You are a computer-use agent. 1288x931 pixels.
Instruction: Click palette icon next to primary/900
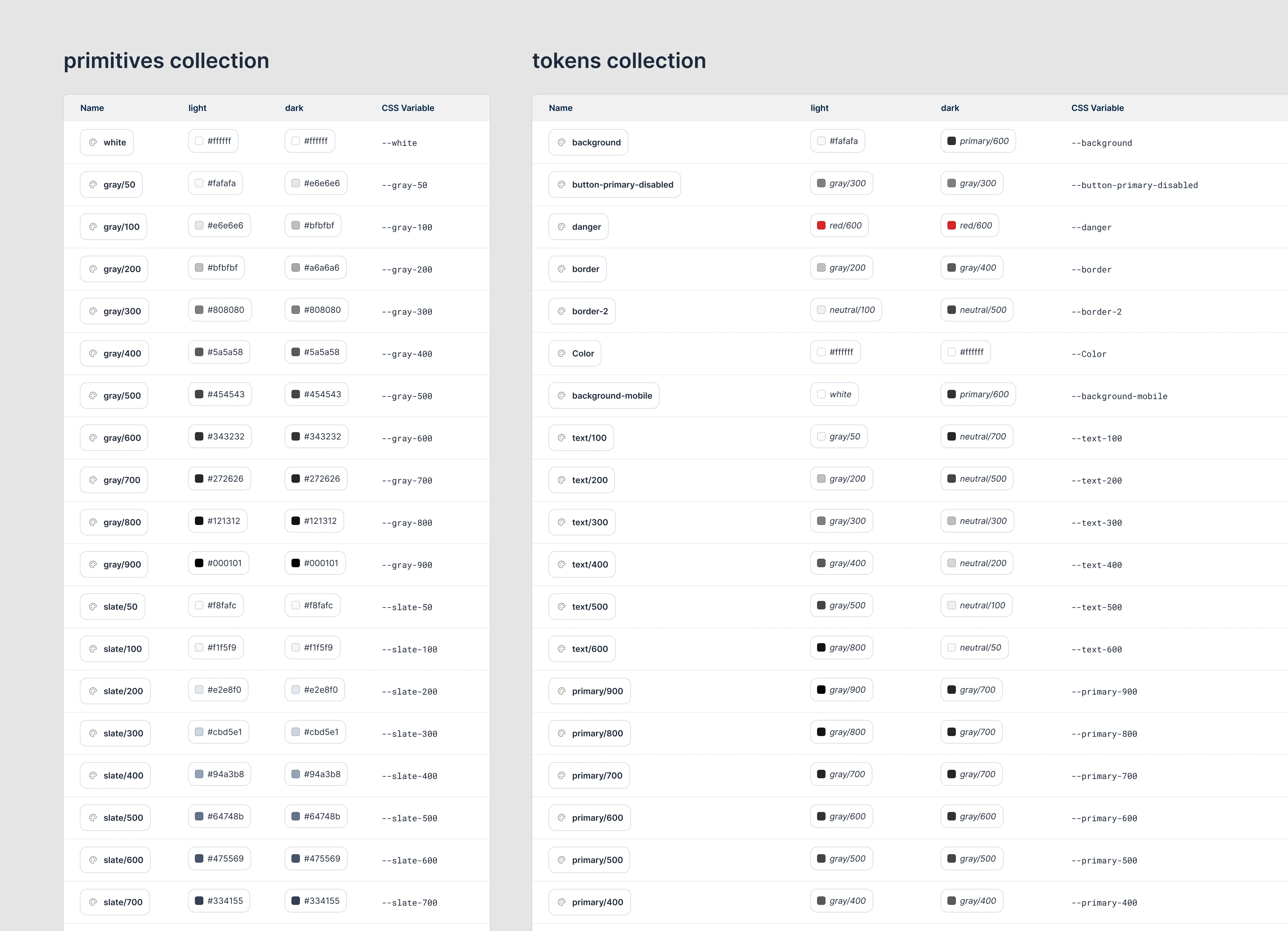pyautogui.click(x=562, y=691)
